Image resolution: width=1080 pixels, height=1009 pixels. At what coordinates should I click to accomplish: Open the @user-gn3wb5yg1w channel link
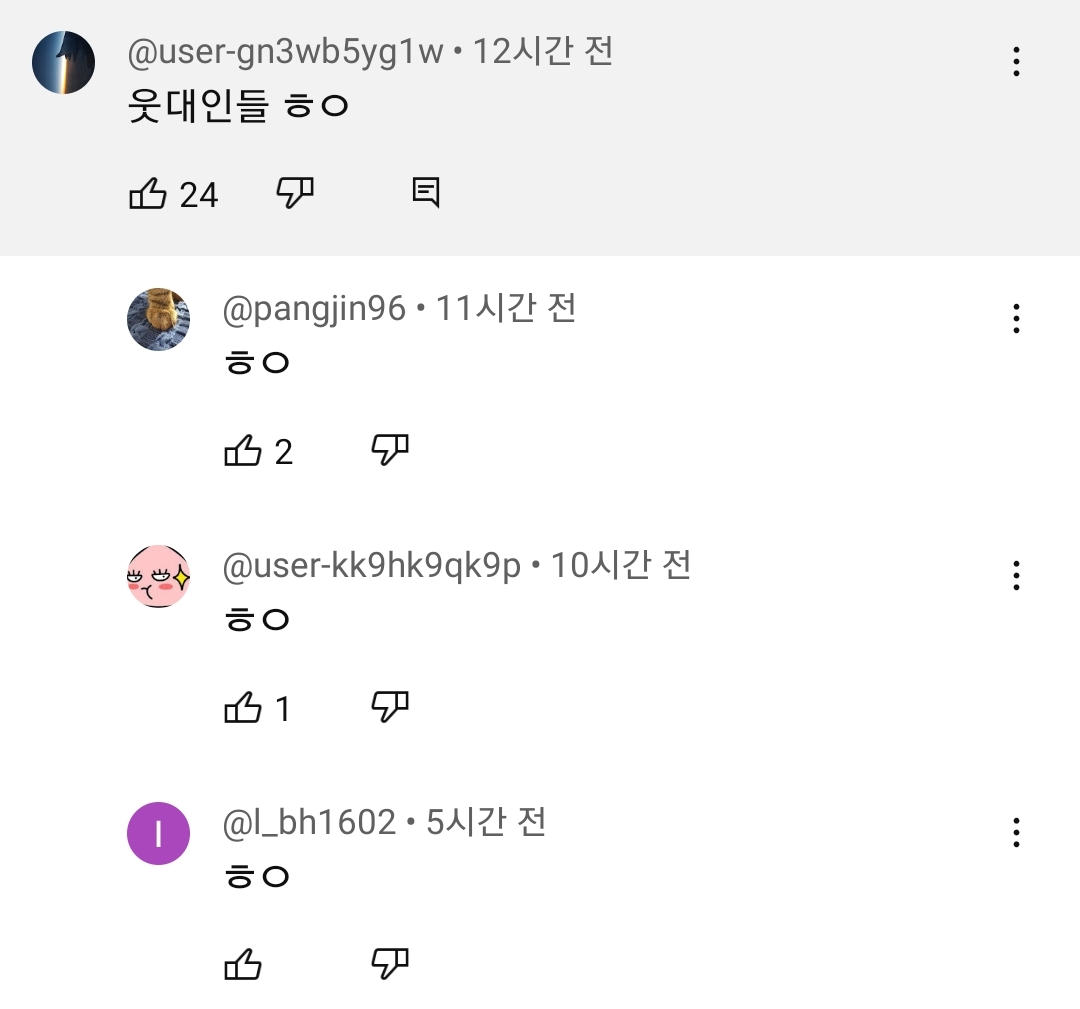coord(285,51)
